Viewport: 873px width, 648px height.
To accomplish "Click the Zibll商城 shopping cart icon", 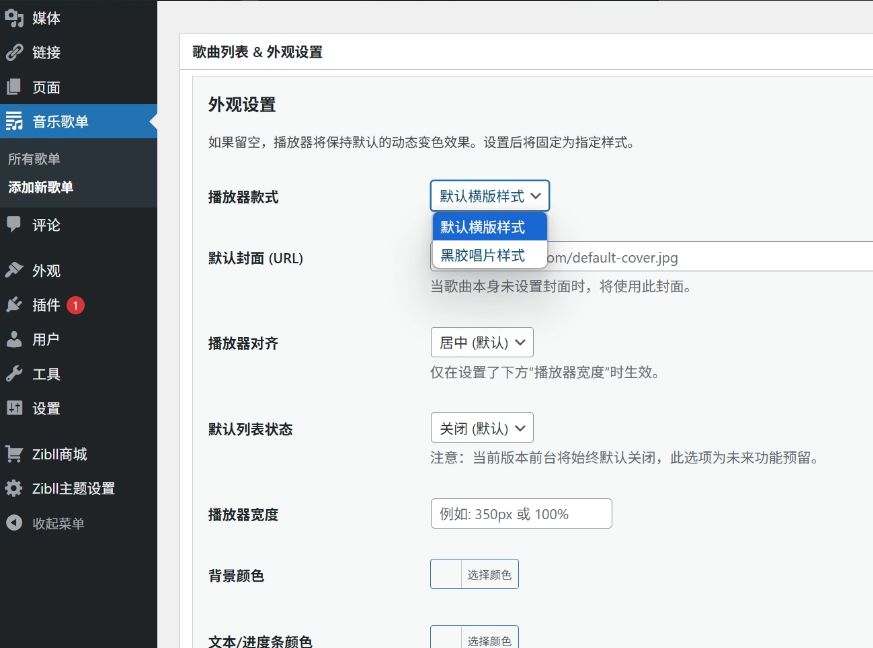I will click(x=14, y=454).
